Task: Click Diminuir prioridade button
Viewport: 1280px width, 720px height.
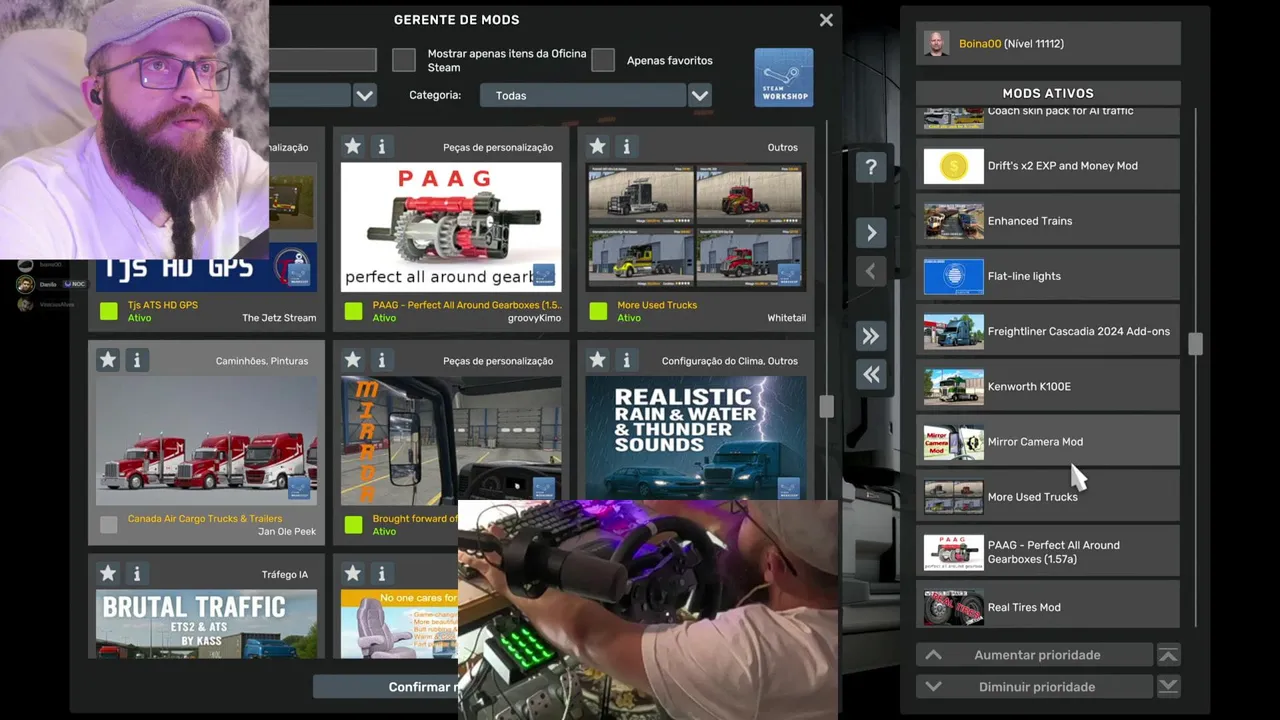Action: pyautogui.click(x=1034, y=687)
